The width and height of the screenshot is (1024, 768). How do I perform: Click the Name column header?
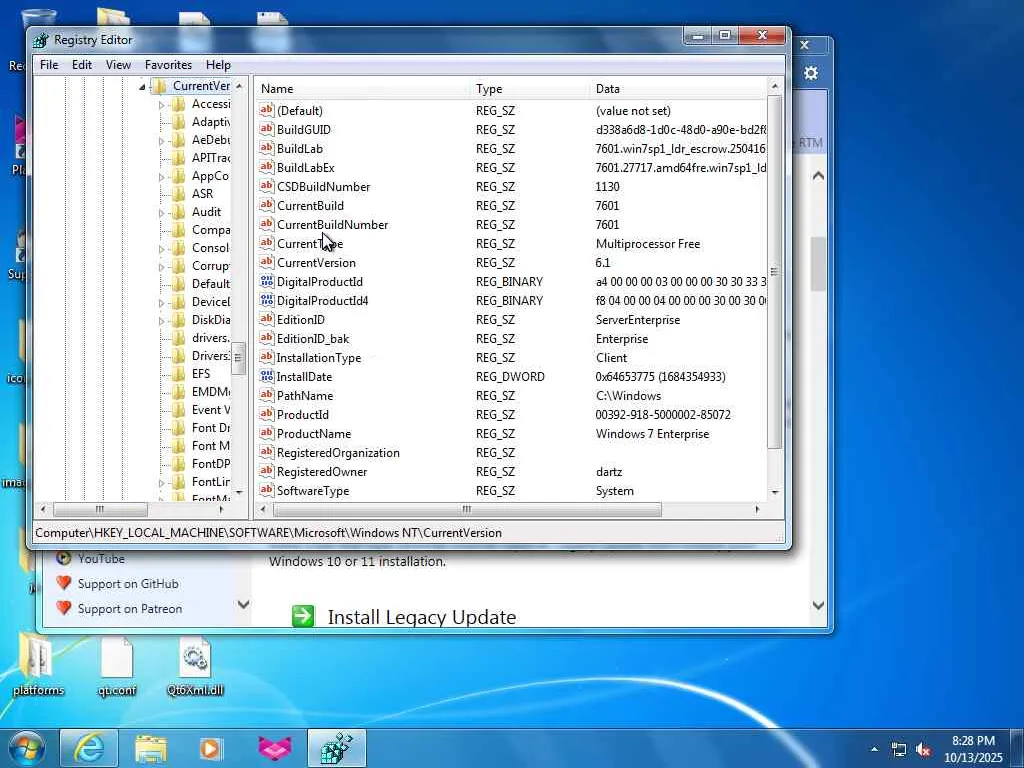363,89
